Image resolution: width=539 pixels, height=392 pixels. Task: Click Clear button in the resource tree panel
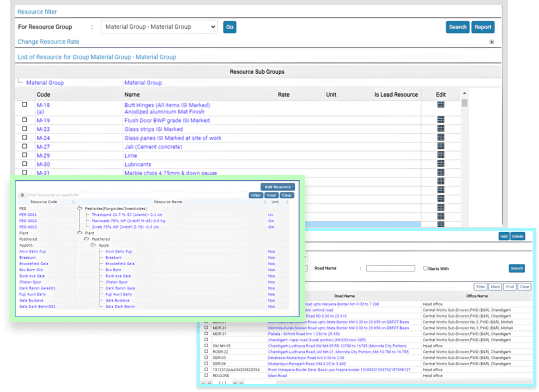tap(287, 195)
